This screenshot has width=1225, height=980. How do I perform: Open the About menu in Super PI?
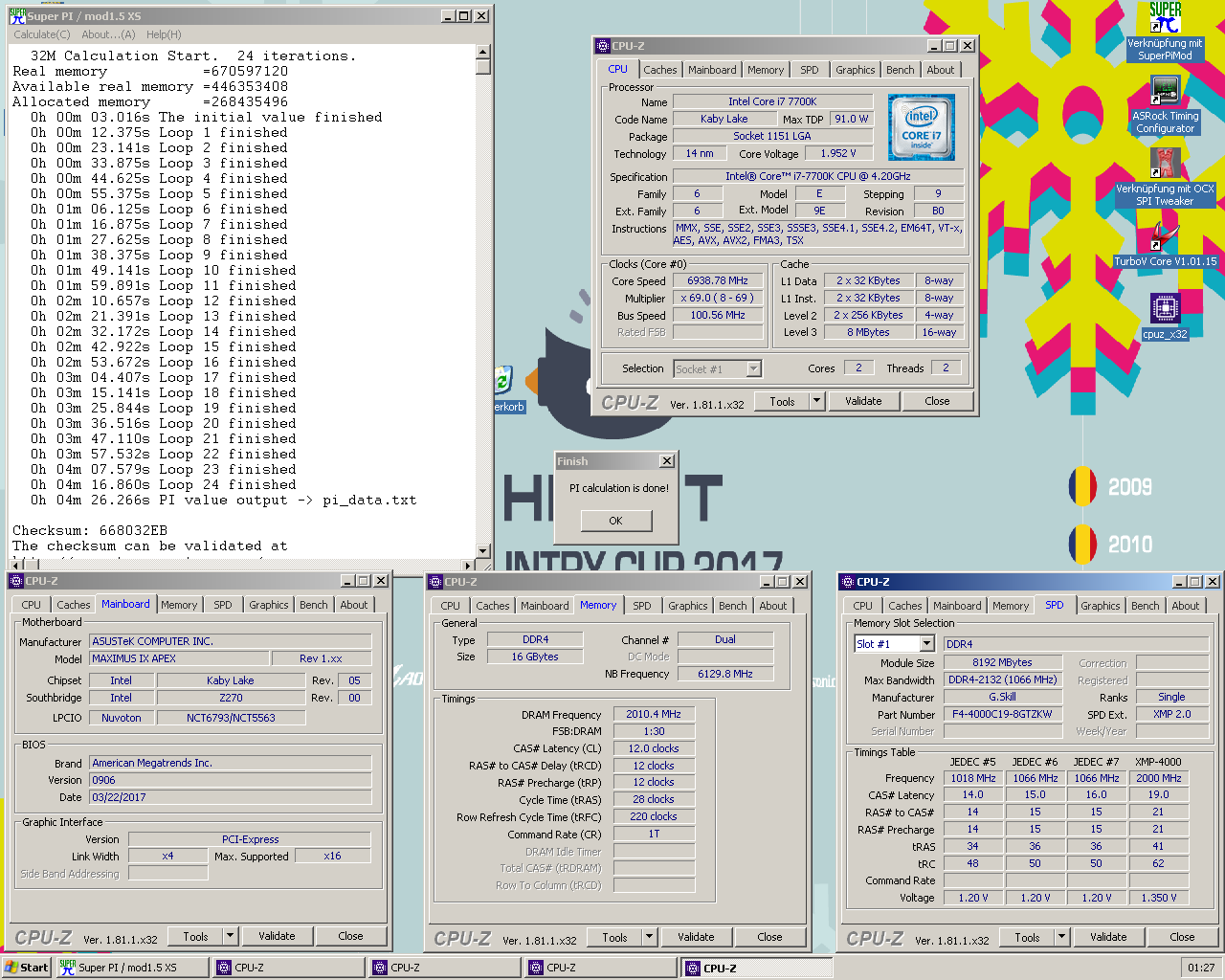pos(108,34)
